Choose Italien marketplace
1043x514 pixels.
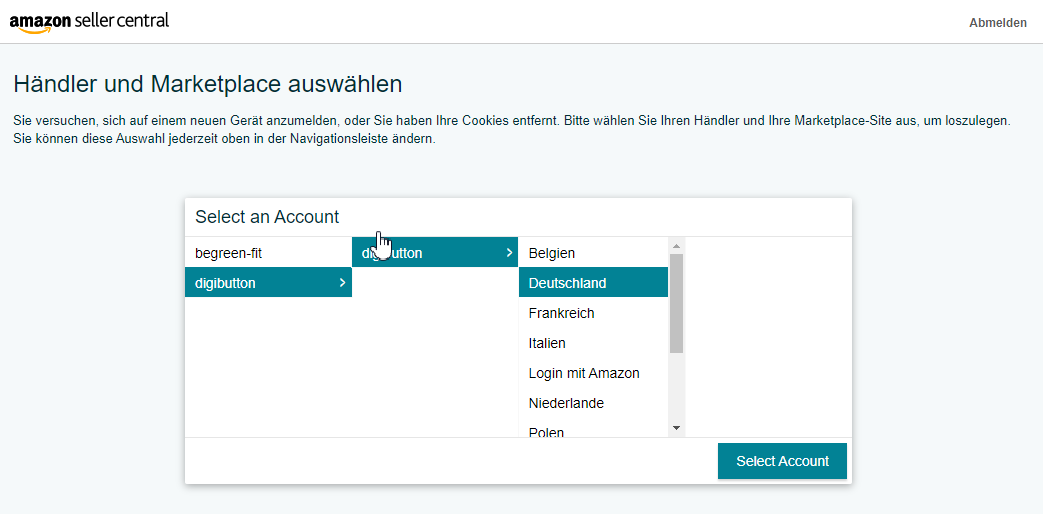click(x=593, y=343)
